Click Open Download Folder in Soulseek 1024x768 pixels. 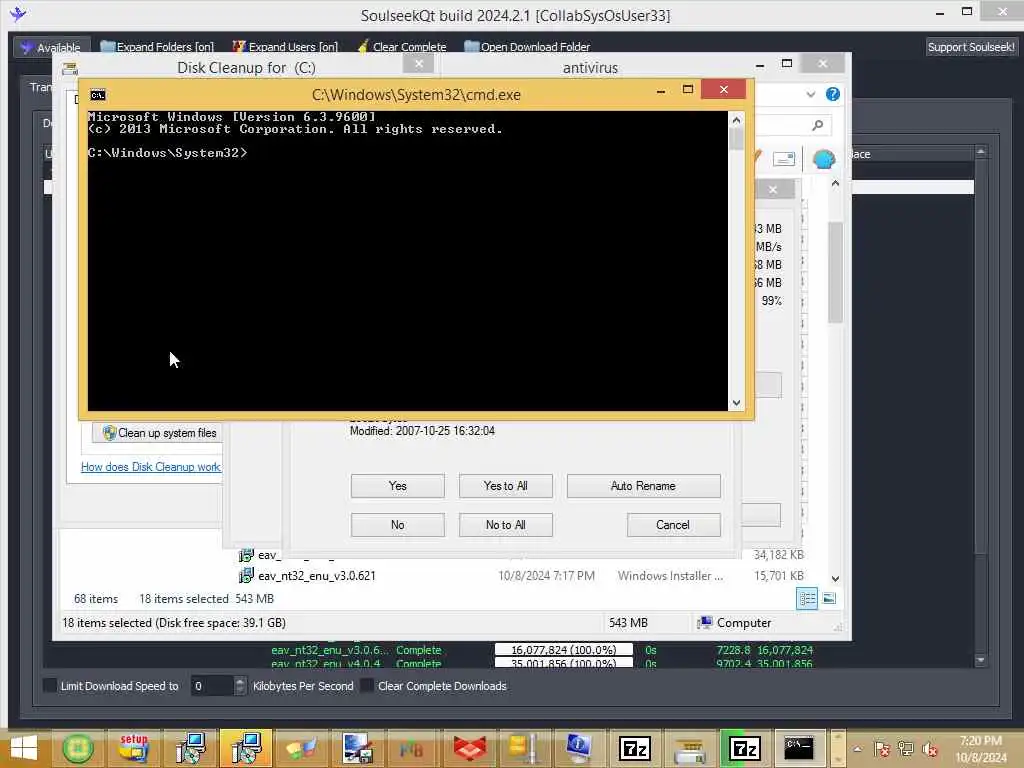(527, 46)
